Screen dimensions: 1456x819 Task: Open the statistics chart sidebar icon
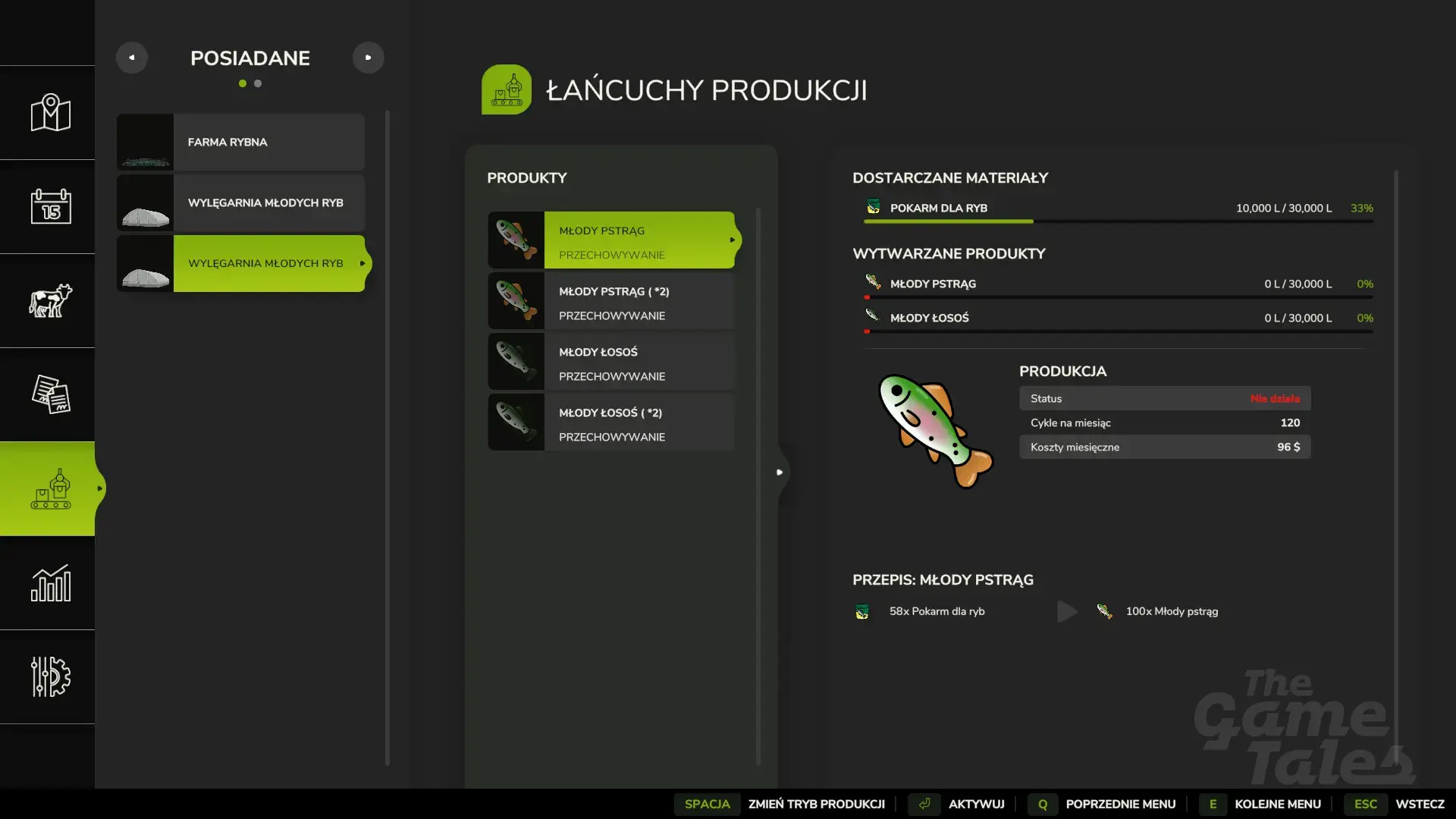point(50,582)
